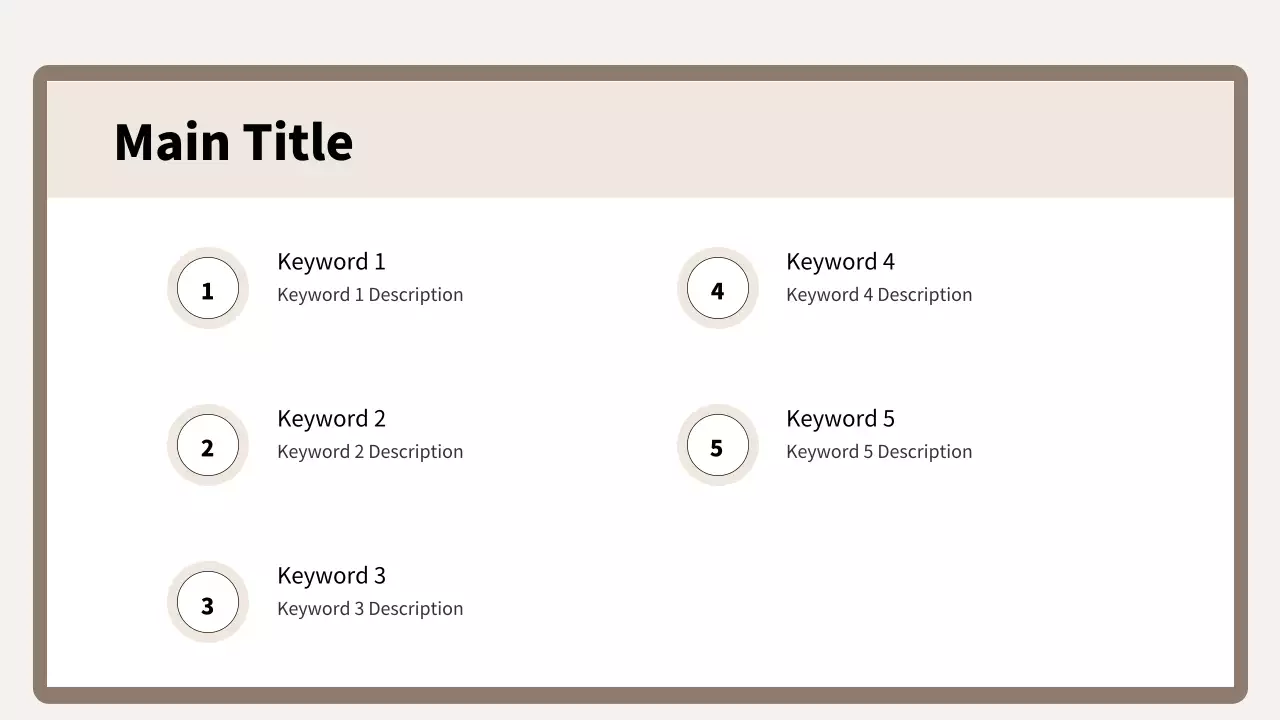Click the light gray background outside the frame

pyautogui.click(x=640, y=30)
